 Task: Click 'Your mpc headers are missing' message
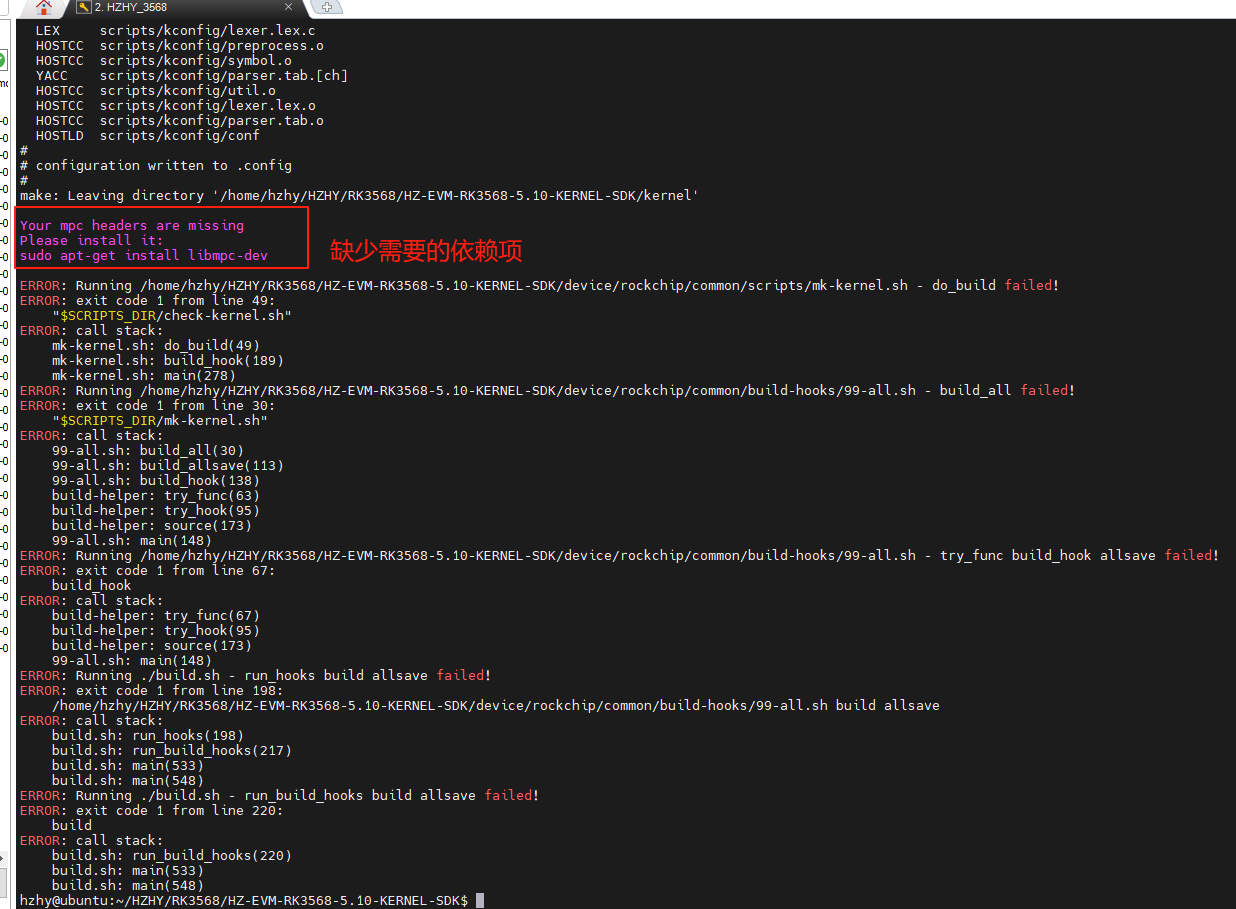click(x=132, y=226)
